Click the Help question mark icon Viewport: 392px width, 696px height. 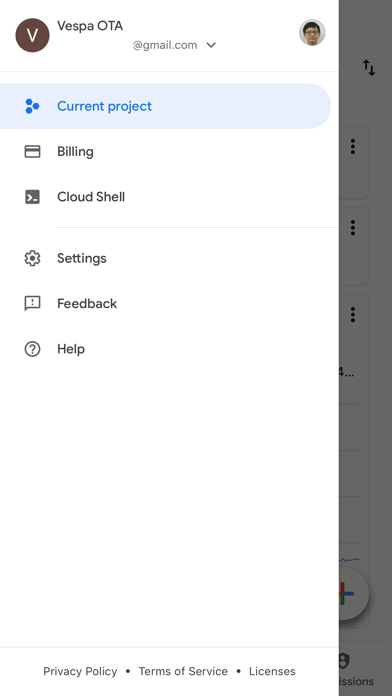(32, 349)
